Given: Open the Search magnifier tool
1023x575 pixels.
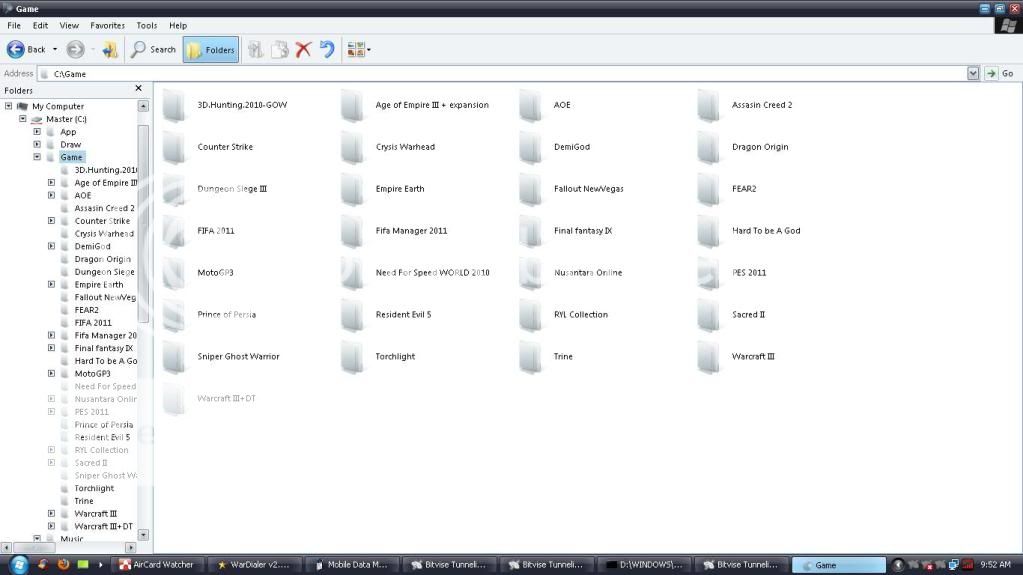Looking at the screenshot, I should 153,50.
